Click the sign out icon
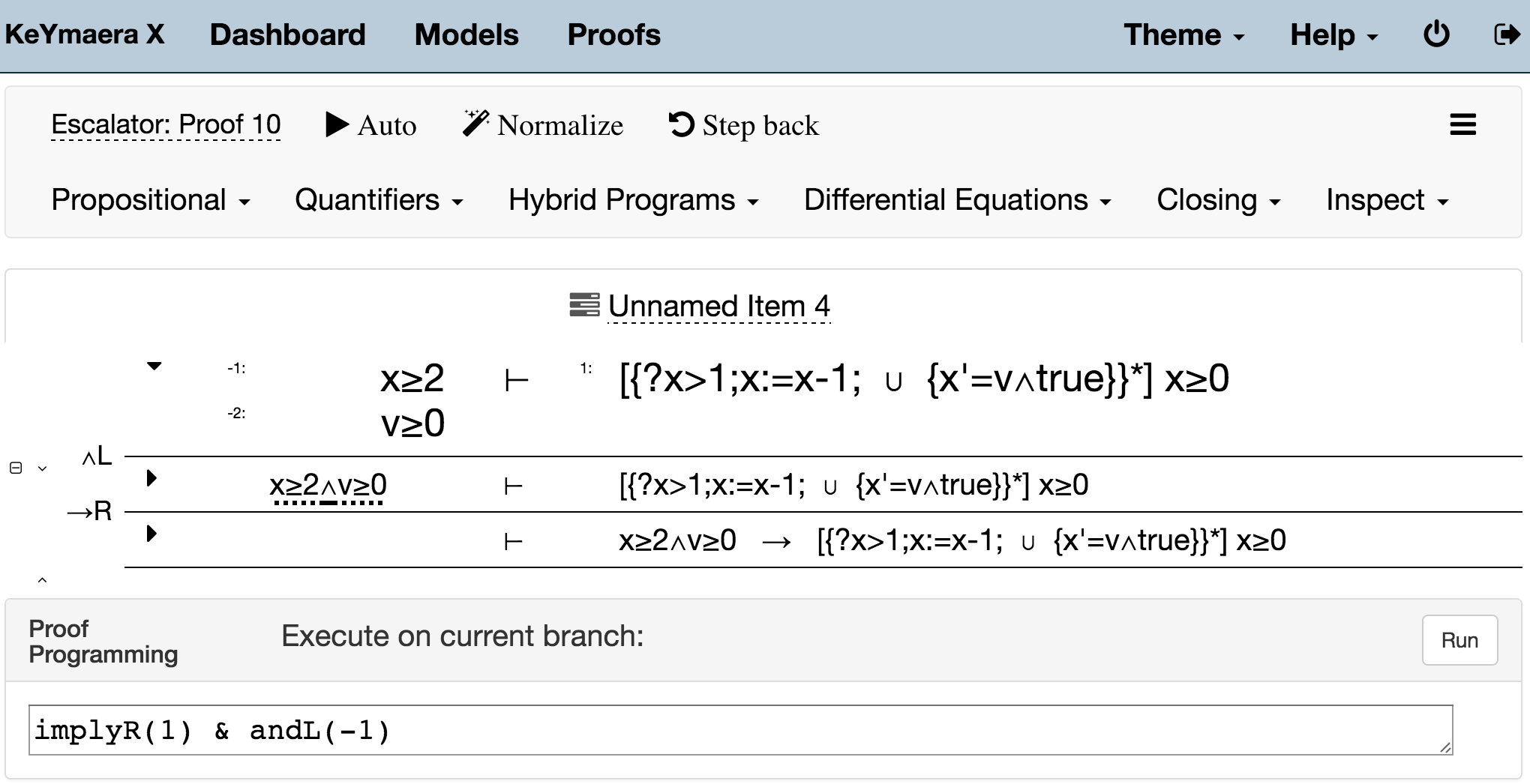 coord(1506,34)
